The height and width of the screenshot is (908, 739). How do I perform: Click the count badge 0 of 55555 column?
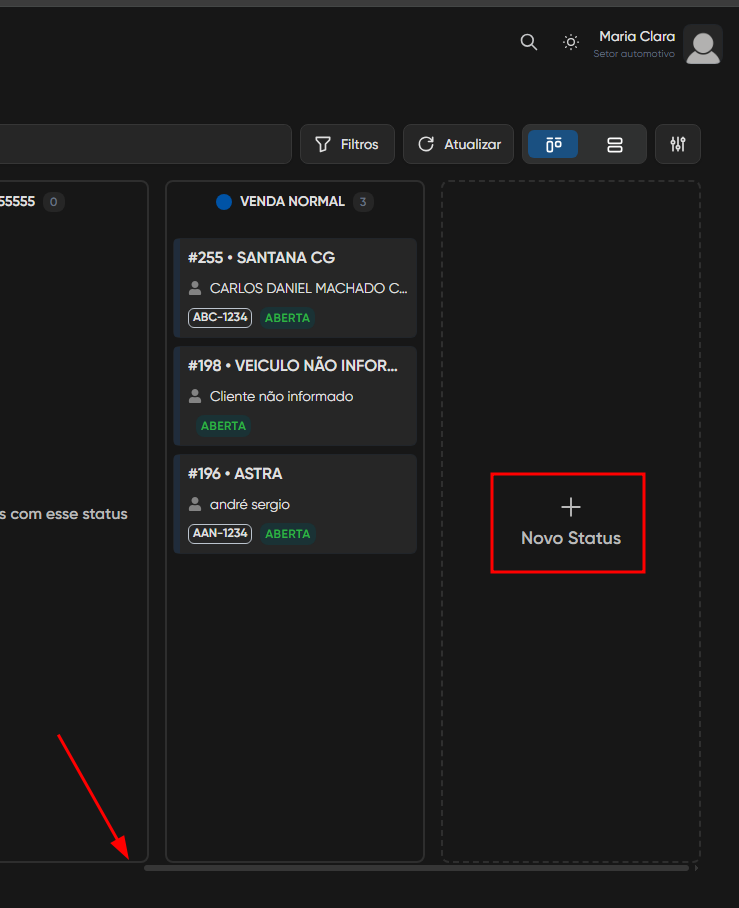tap(53, 202)
